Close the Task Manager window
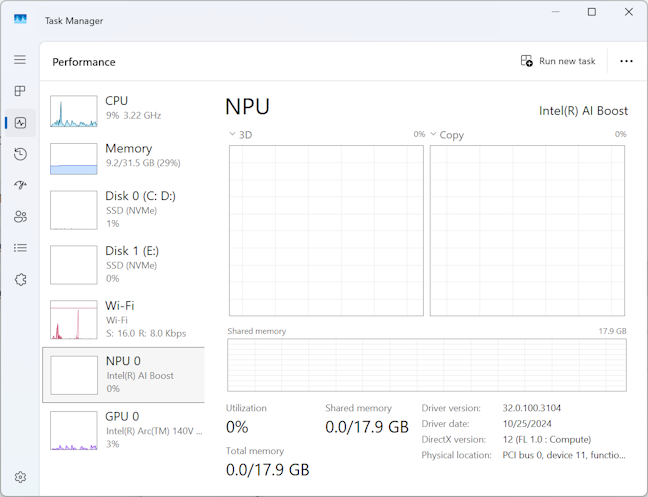The width and height of the screenshot is (648, 497). (629, 12)
